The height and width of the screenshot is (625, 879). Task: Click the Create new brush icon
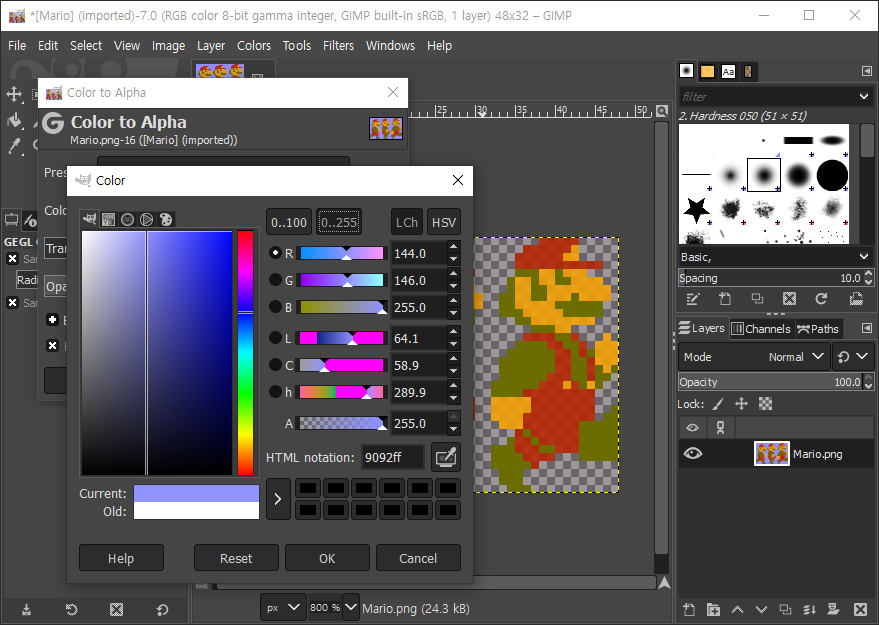click(x=725, y=299)
